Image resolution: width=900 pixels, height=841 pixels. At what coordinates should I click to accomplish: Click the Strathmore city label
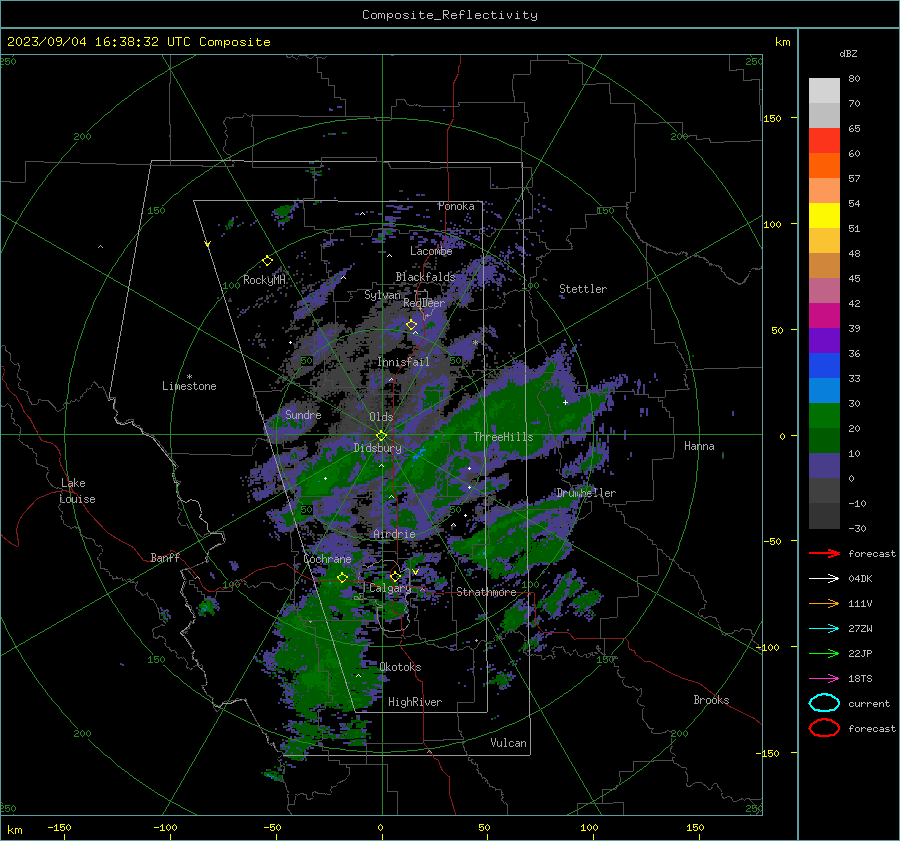coord(486,592)
